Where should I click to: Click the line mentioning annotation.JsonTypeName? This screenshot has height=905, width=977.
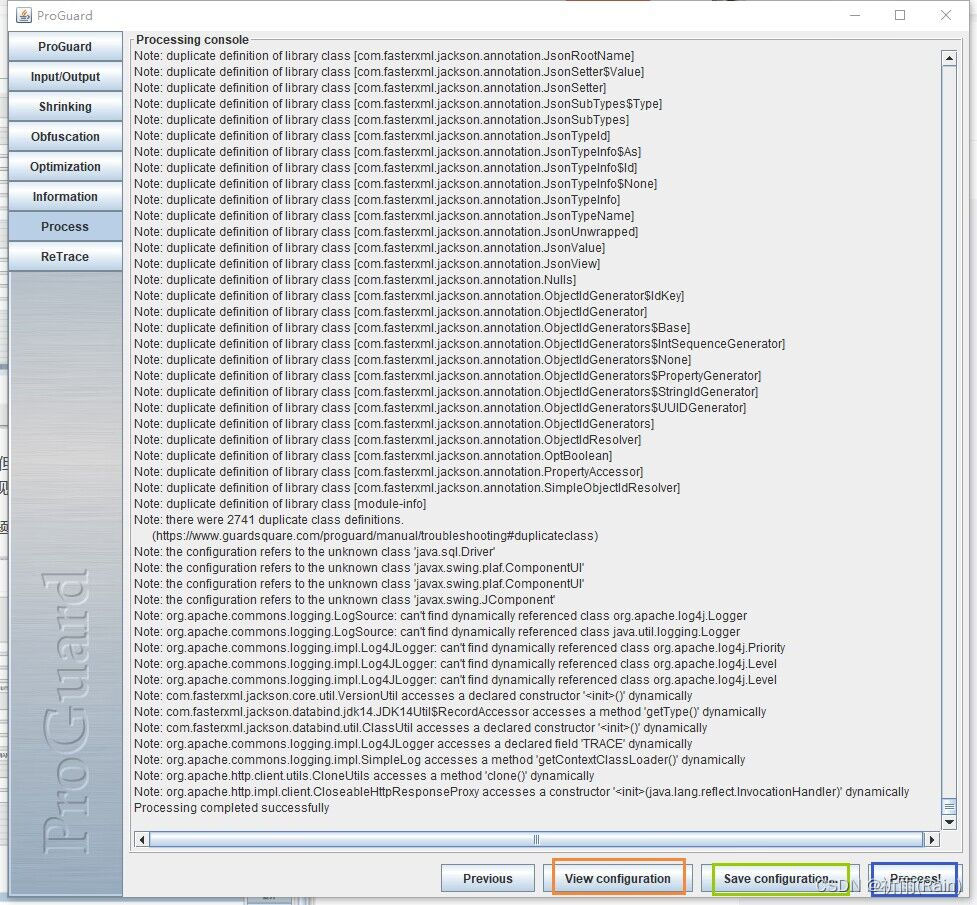point(384,216)
